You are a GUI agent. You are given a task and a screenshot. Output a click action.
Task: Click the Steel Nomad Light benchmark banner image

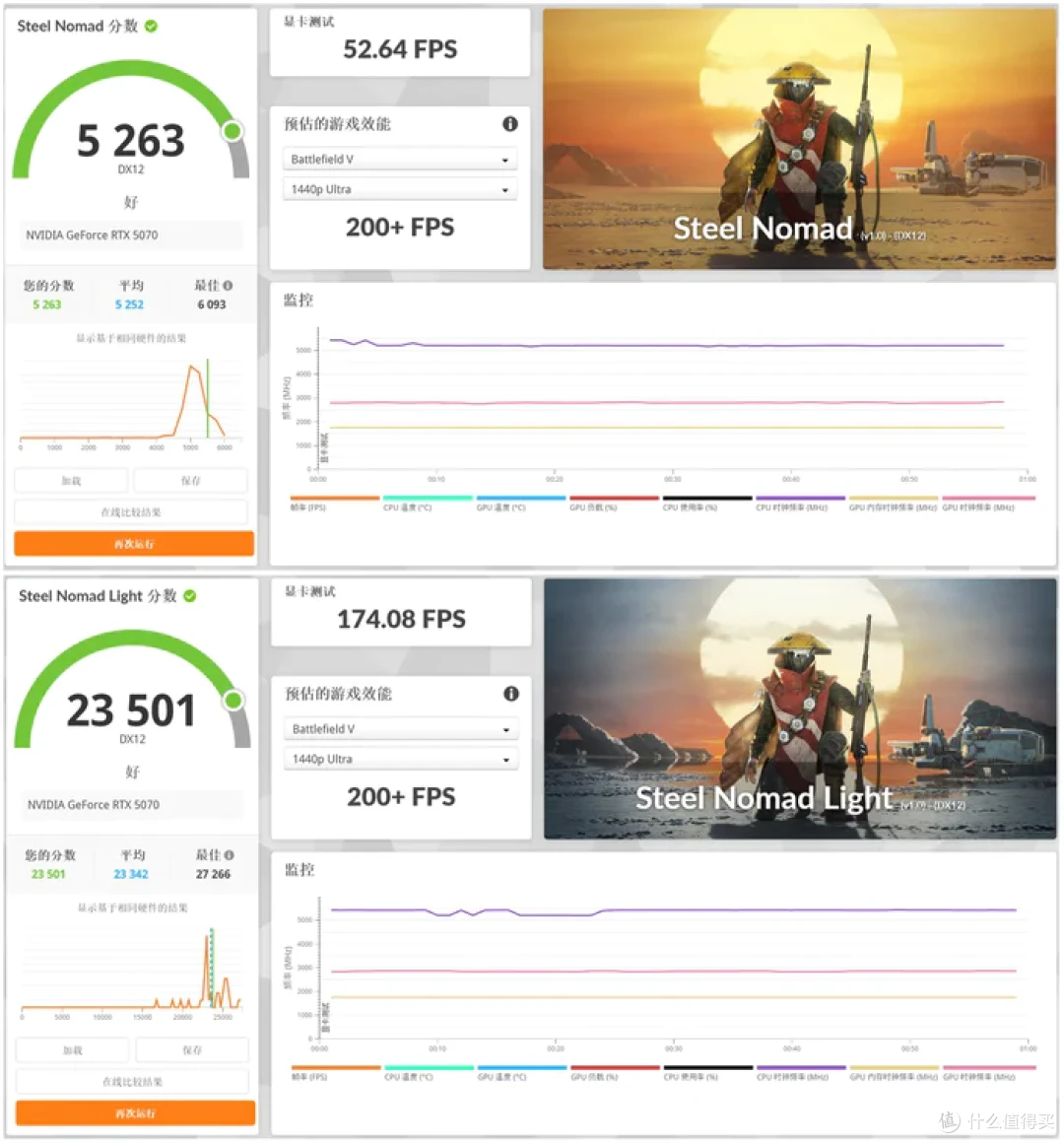coord(800,708)
